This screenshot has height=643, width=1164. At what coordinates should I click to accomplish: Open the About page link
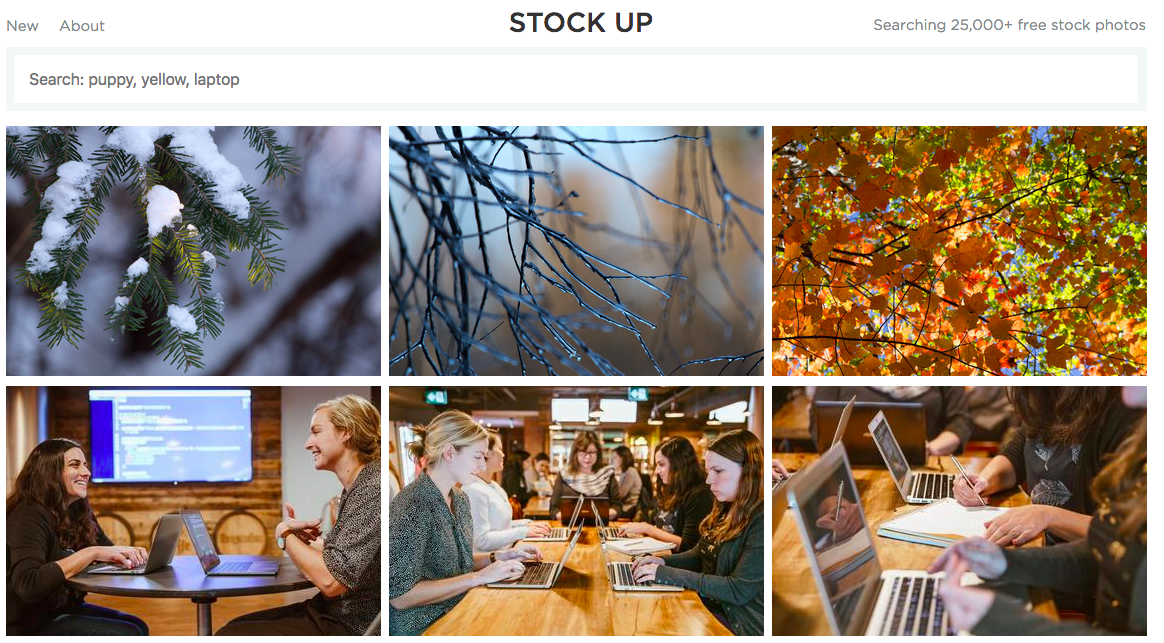[82, 26]
